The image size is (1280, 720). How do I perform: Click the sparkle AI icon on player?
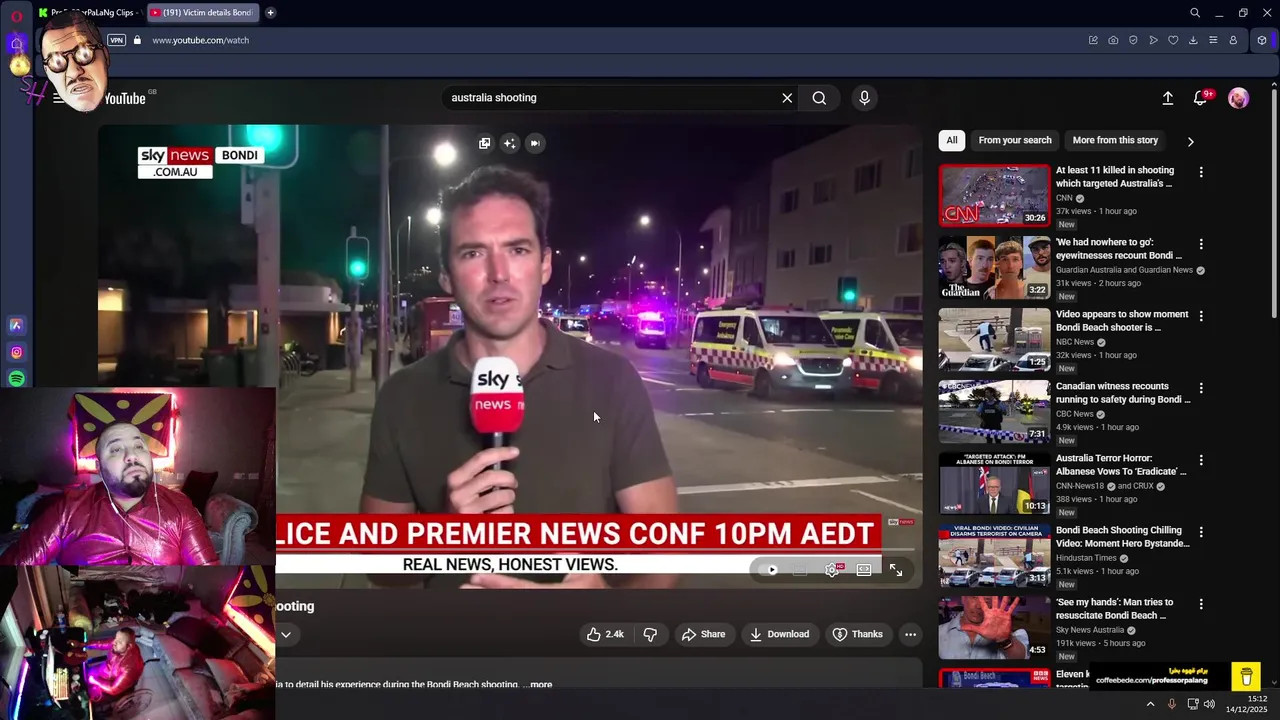click(x=510, y=143)
